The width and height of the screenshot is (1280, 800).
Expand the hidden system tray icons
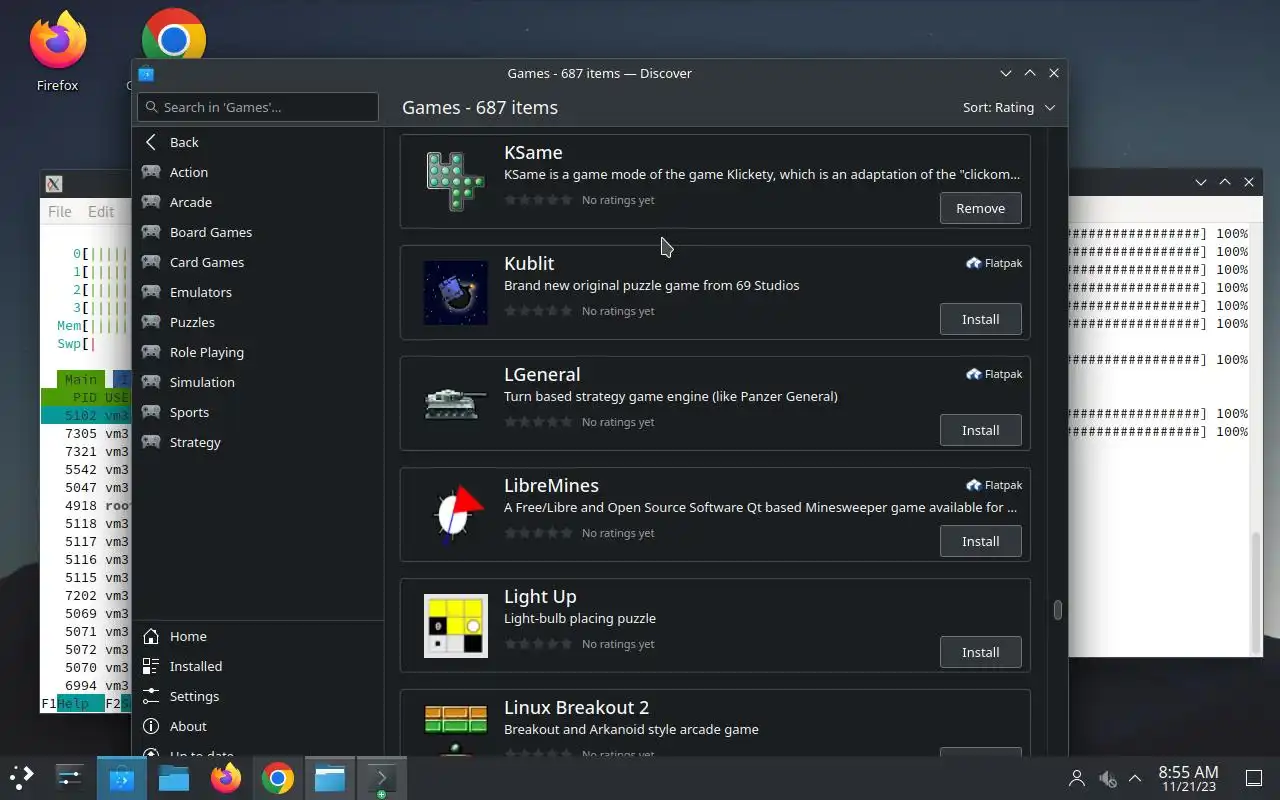click(x=1135, y=778)
